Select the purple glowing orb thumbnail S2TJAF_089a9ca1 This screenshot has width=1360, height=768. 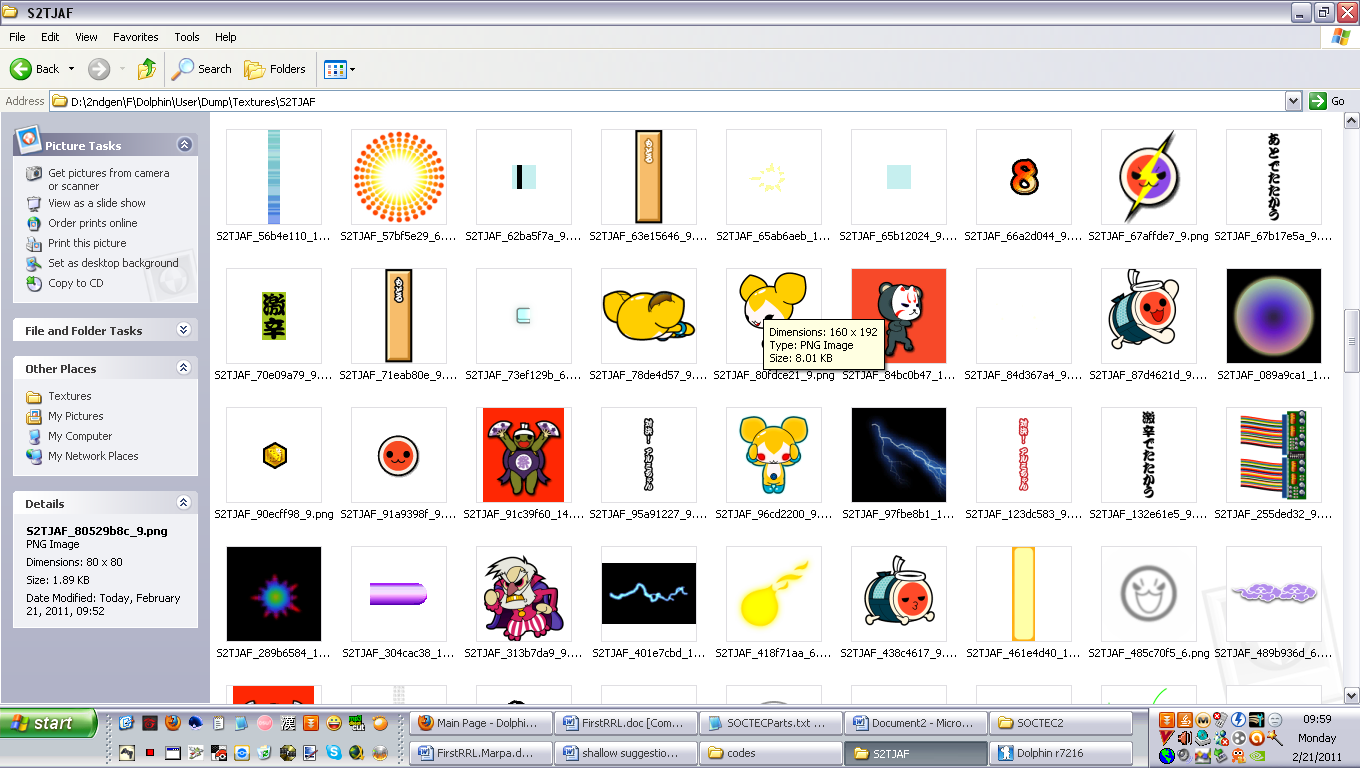[1274, 315]
